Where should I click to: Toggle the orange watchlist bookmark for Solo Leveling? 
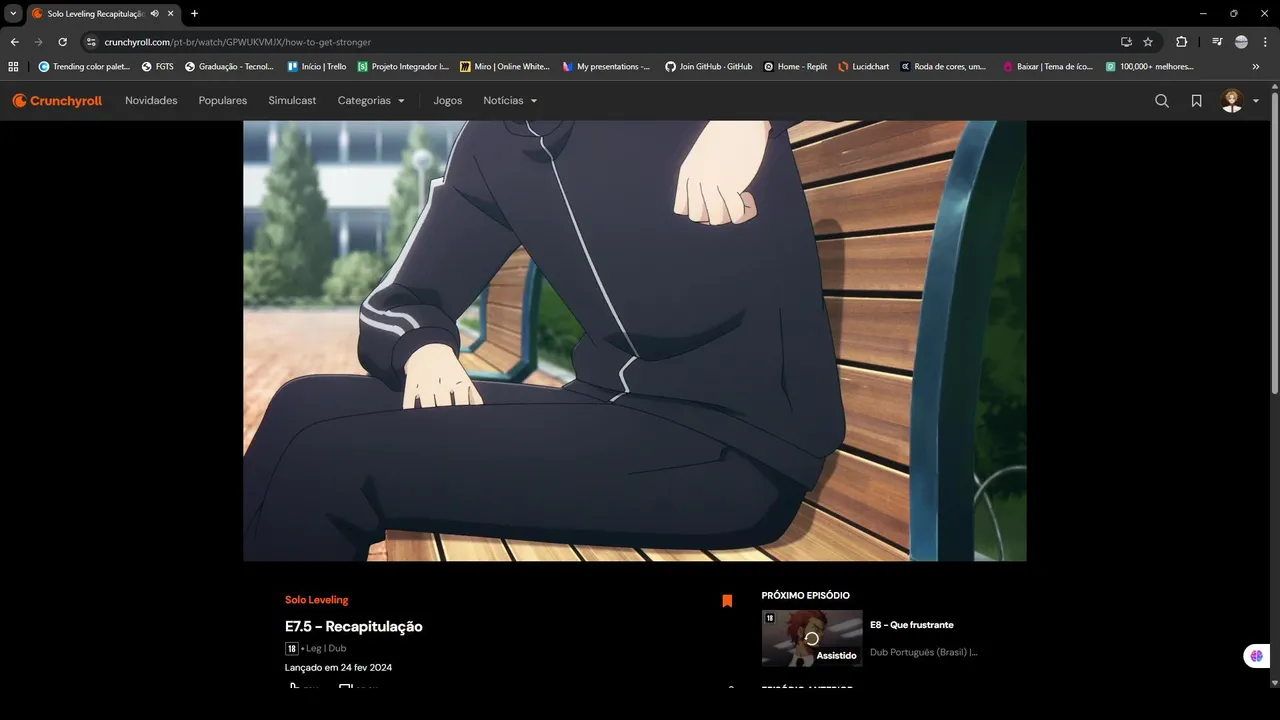coord(727,601)
